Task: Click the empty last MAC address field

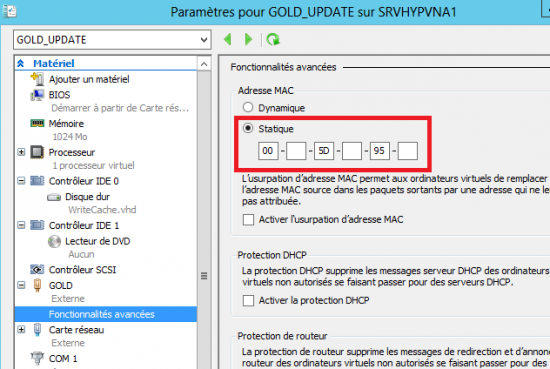Action: (408, 151)
